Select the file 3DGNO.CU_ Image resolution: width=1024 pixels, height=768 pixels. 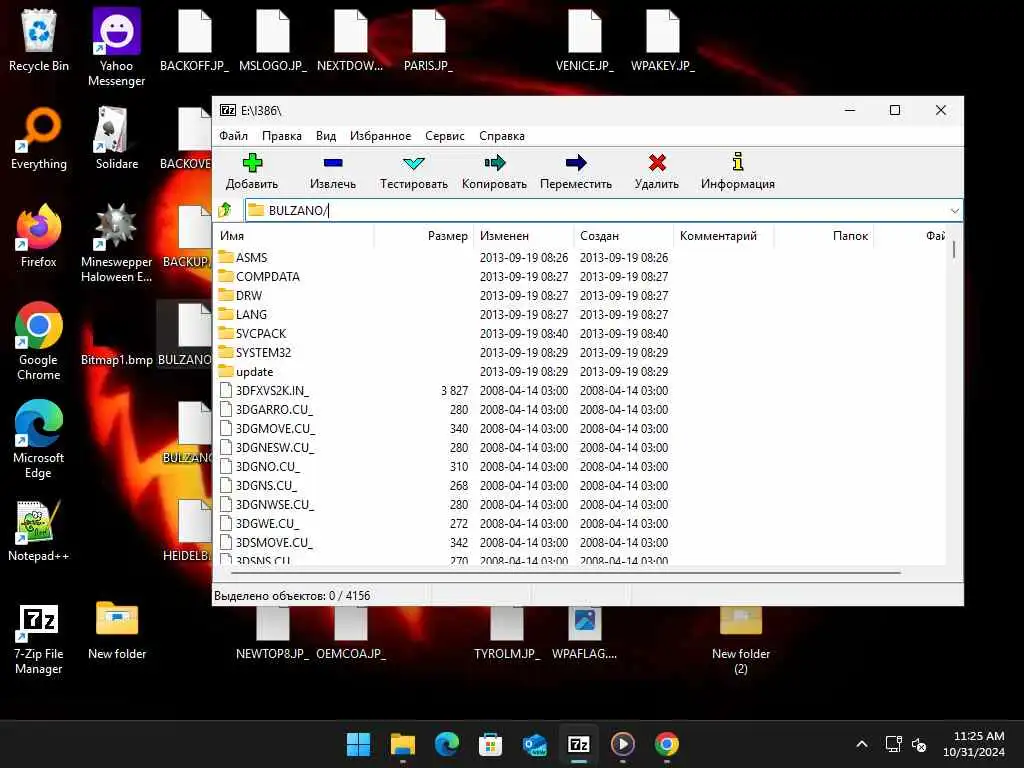pyautogui.click(x=267, y=466)
